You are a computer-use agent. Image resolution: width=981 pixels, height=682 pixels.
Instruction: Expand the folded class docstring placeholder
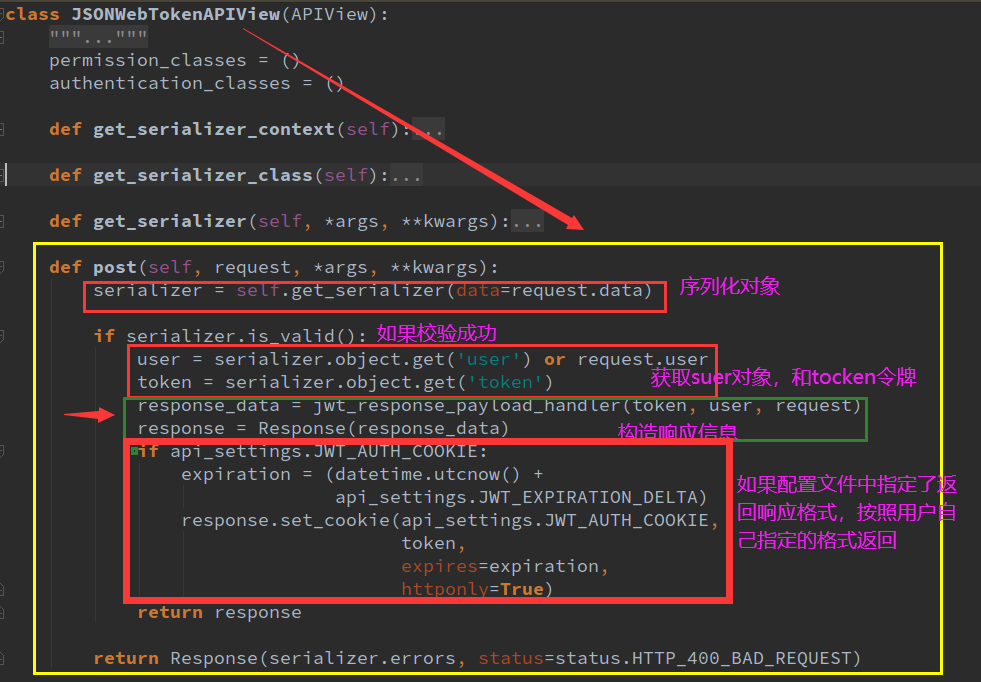click(x=98, y=38)
